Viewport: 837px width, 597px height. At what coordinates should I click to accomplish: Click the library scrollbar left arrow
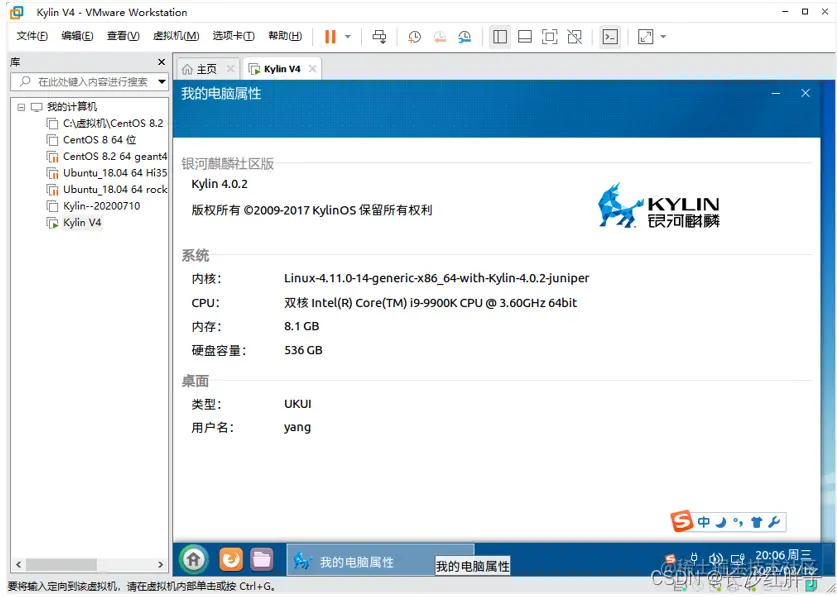(18, 564)
